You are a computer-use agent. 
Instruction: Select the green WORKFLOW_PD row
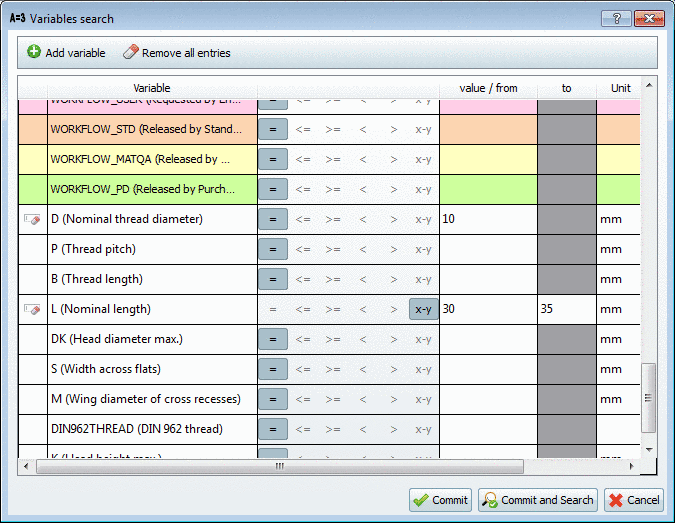pos(152,189)
